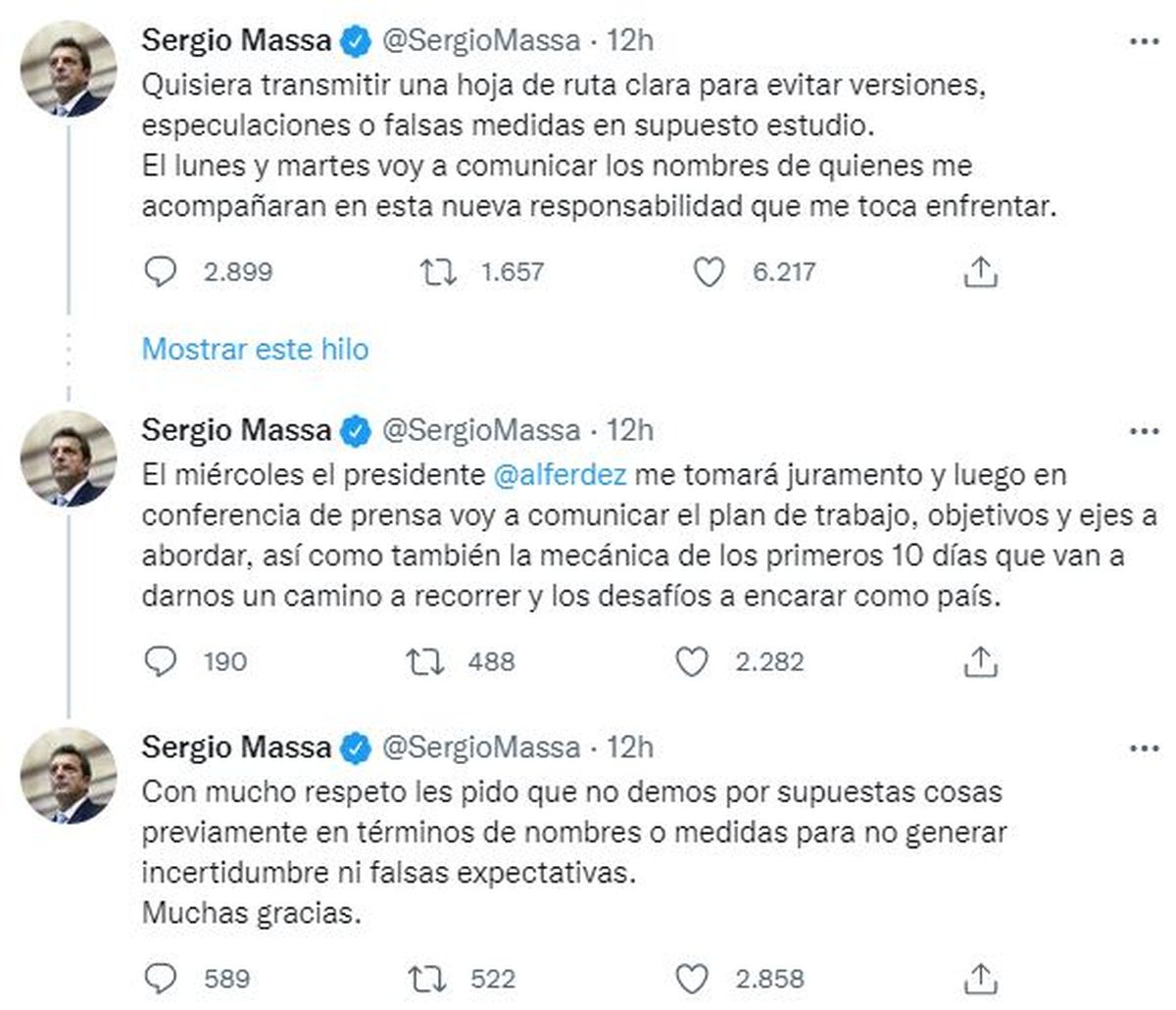Reply to the tweet with 589 comments
1176x1010 pixels.
click(160, 978)
